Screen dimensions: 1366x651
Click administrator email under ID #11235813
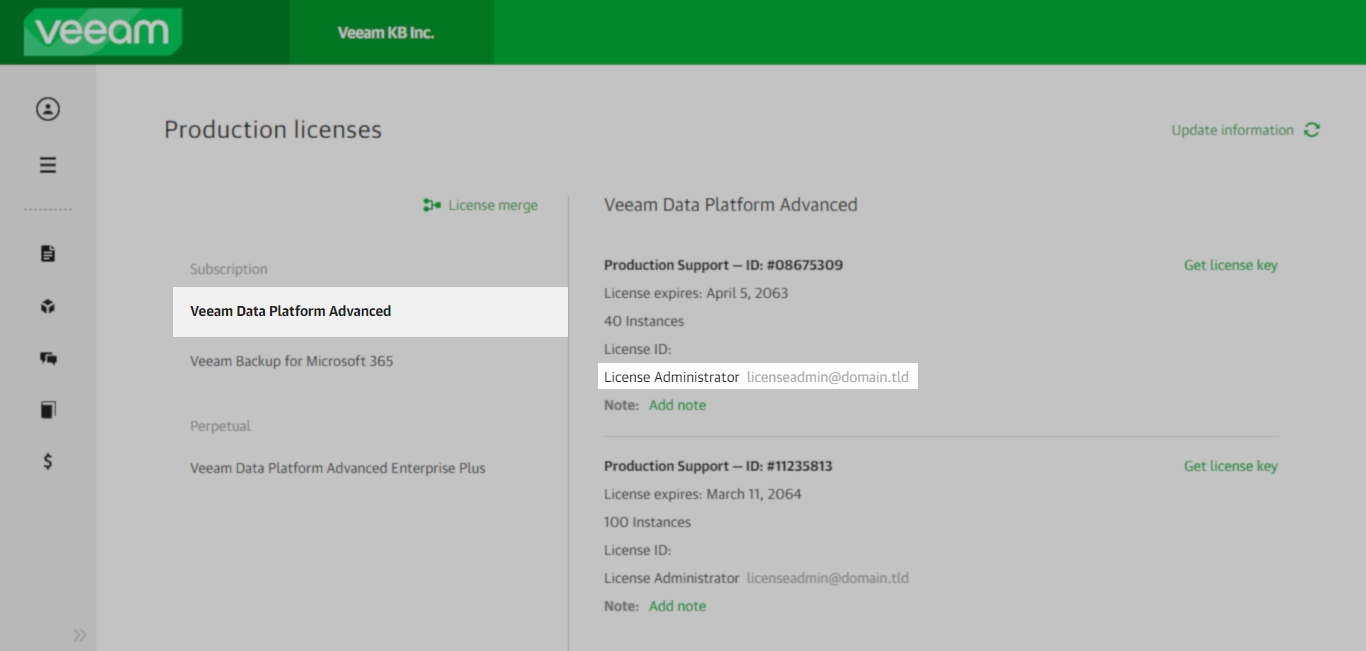(828, 578)
